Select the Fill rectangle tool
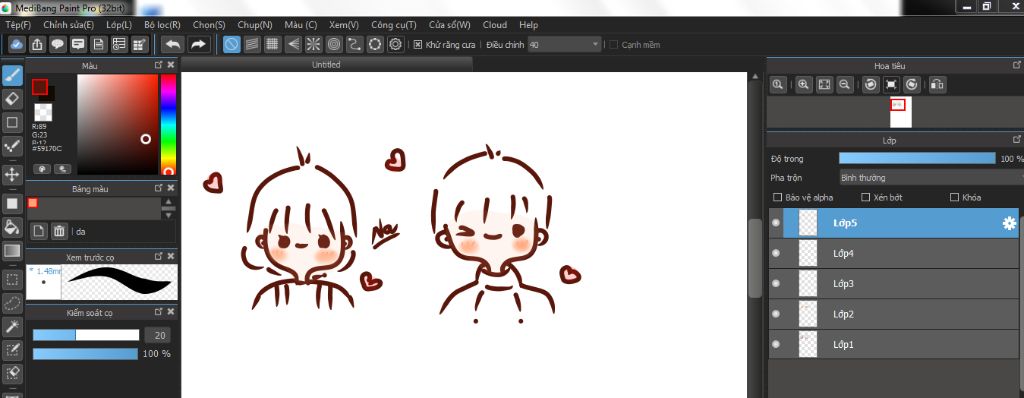This screenshot has height=398, width=1024. 12,204
